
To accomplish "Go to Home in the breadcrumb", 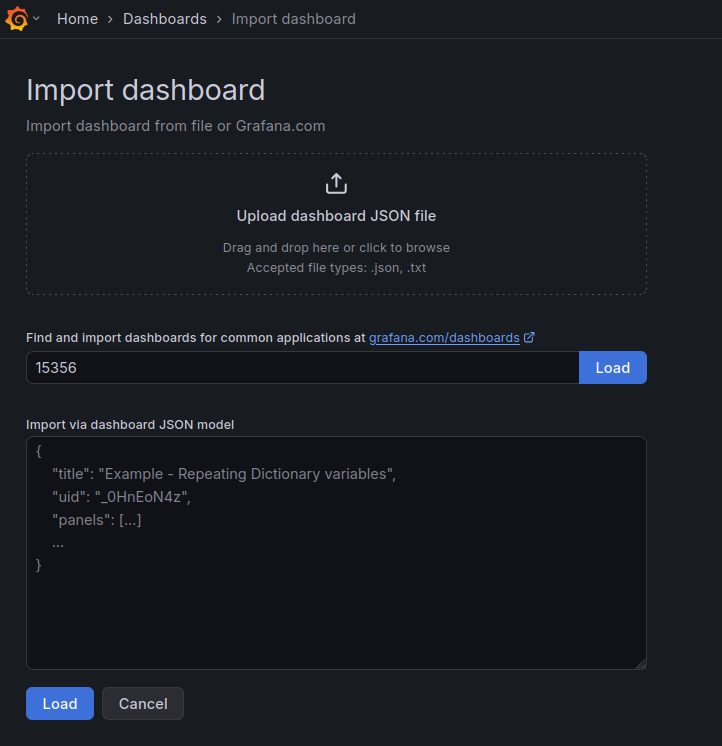I will tap(77, 19).
